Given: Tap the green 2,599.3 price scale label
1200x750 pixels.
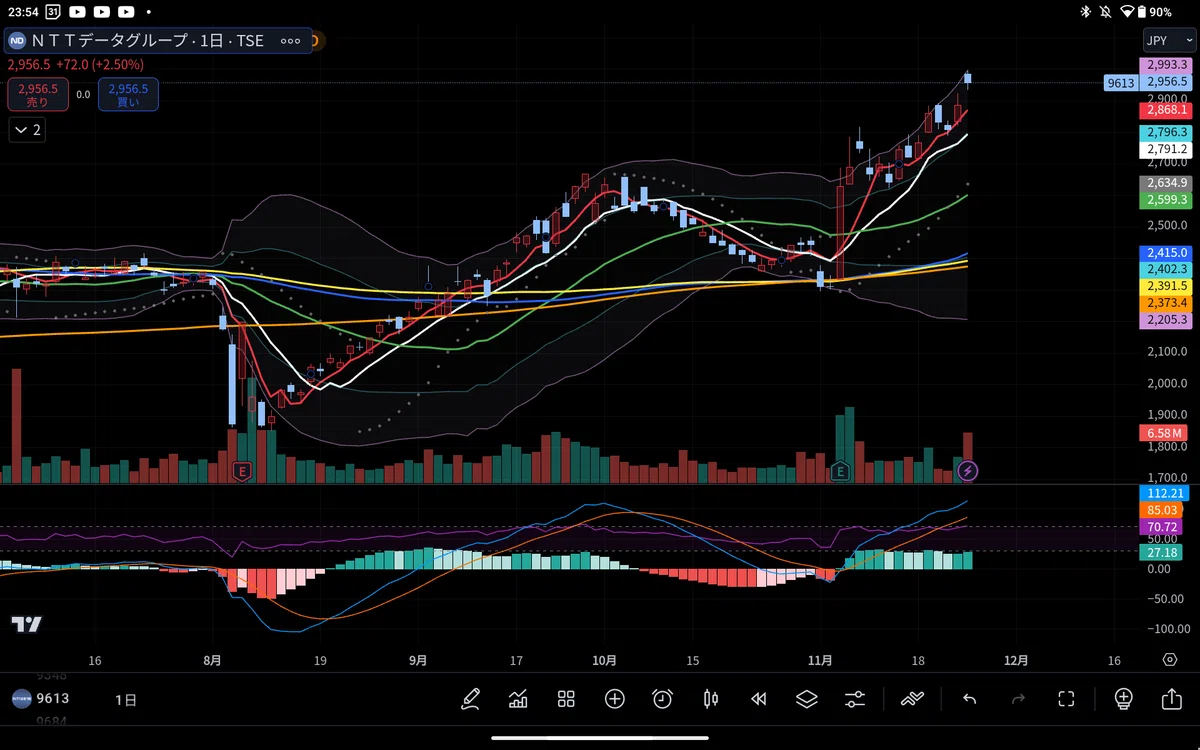Looking at the screenshot, I should 1166,200.
